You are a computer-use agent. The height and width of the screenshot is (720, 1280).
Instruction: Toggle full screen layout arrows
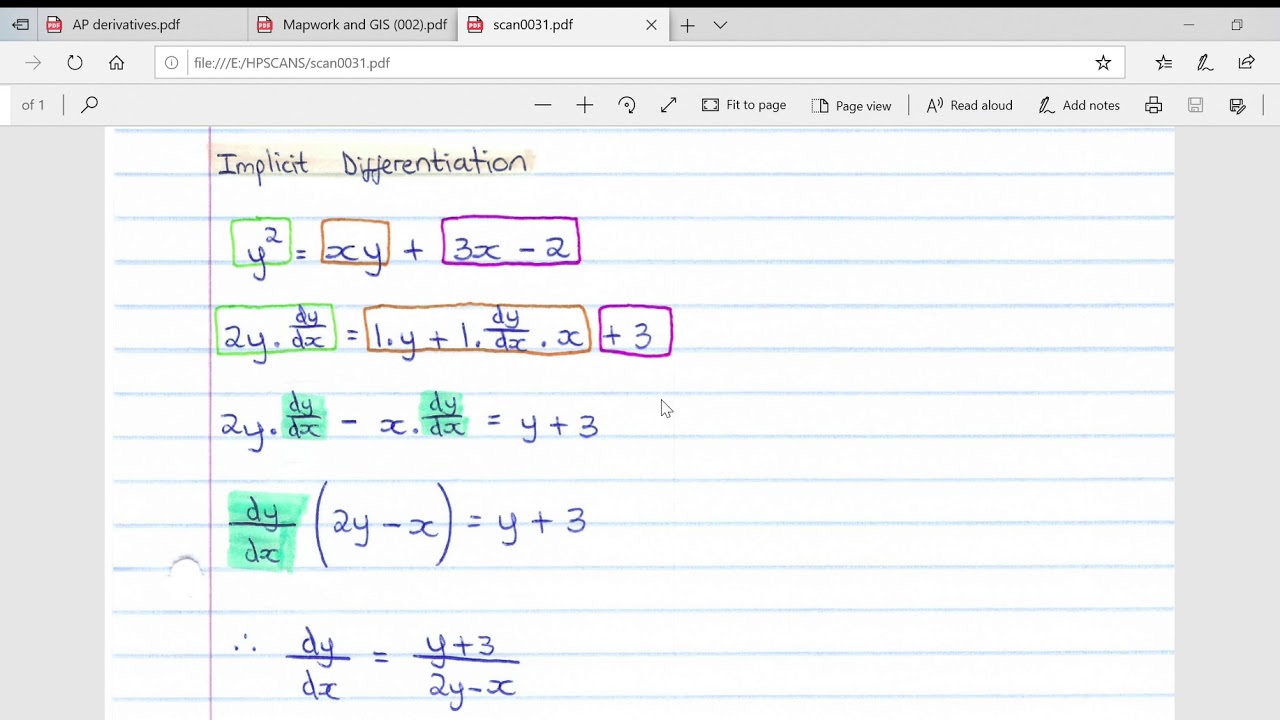[x=669, y=105]
